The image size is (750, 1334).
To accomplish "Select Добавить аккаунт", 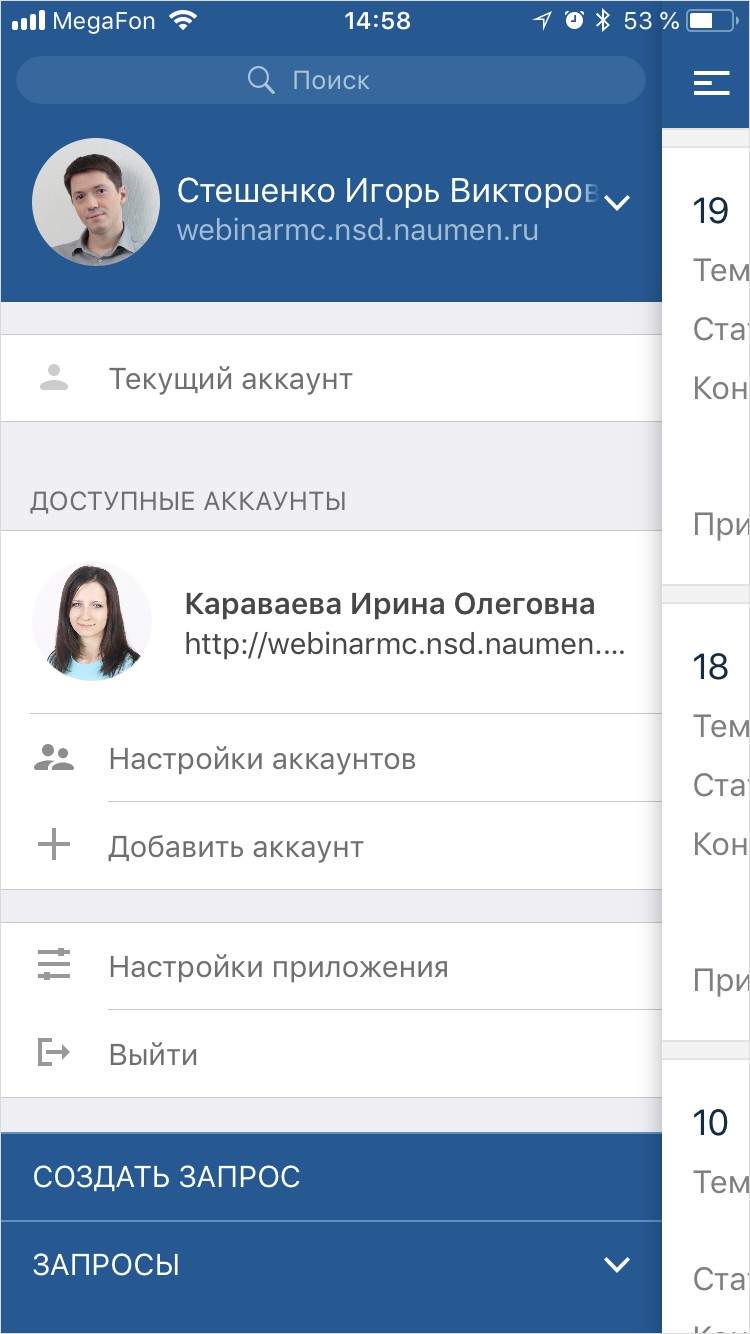I will 236,847.
